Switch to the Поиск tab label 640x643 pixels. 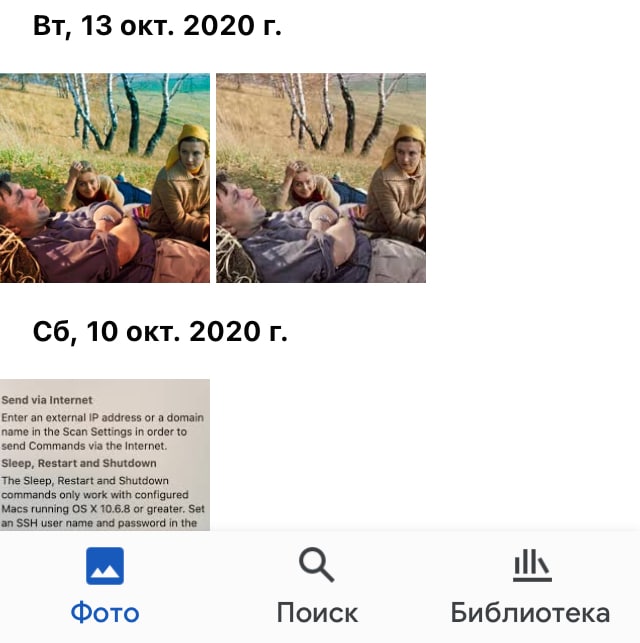point(317,613)
